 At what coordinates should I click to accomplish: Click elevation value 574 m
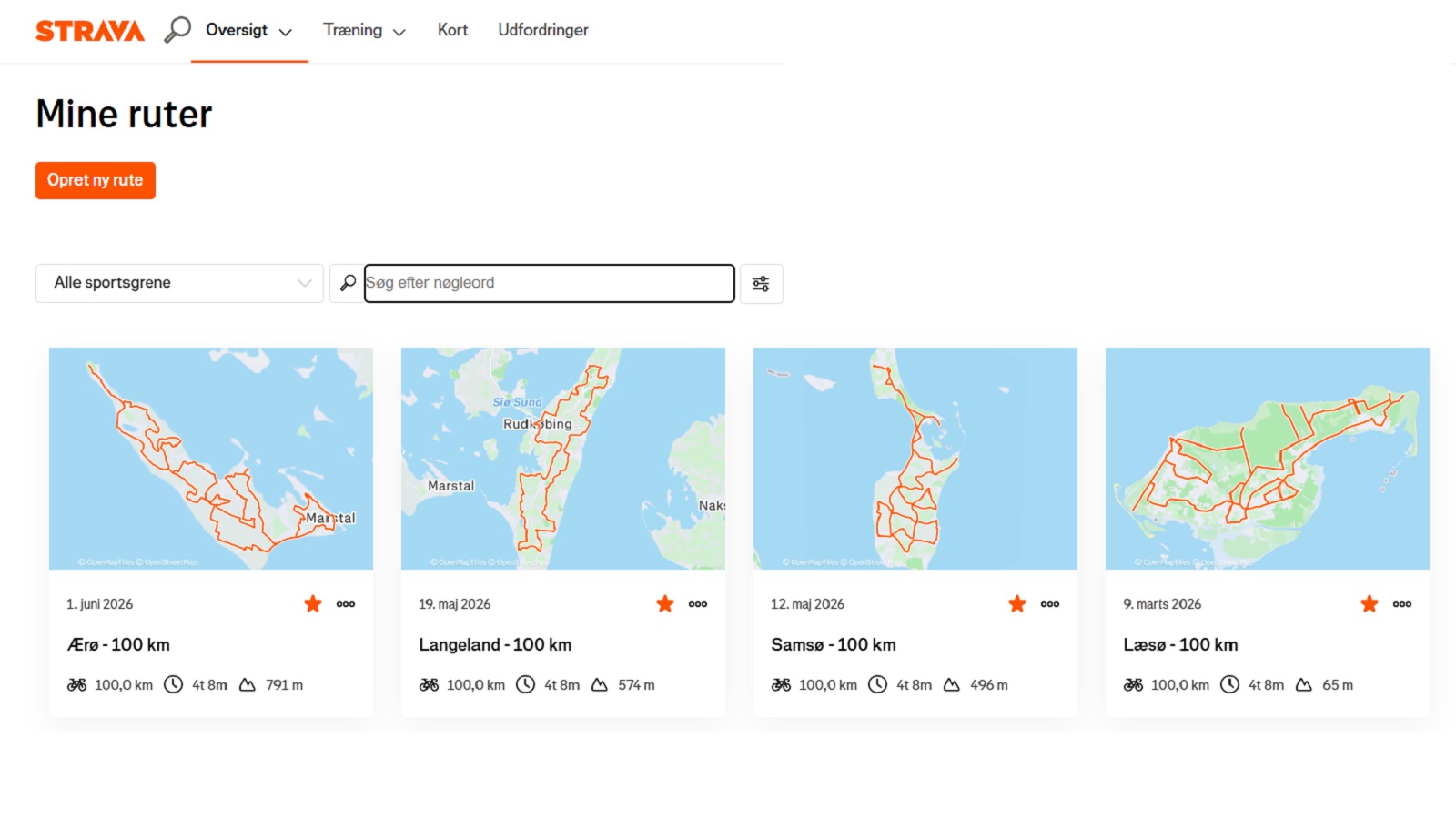[x=636, y=685]
